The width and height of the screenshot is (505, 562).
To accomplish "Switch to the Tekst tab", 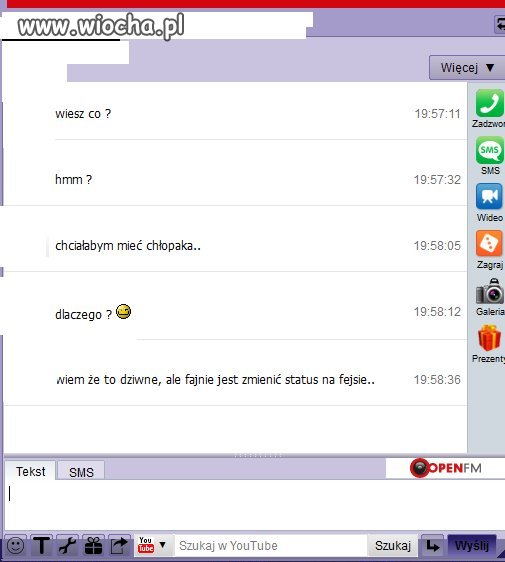I will click(30, 471).
